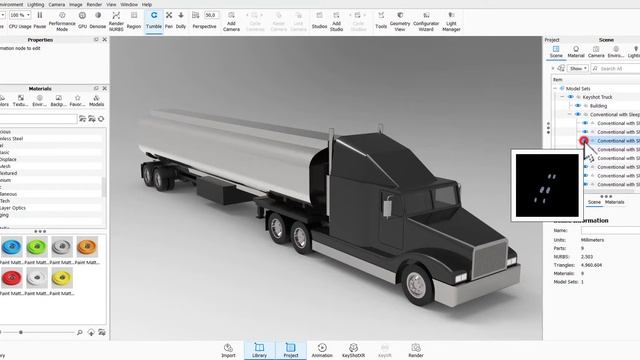Open the Light Manager
Screen dimensions: 640x360
point(451,21)
